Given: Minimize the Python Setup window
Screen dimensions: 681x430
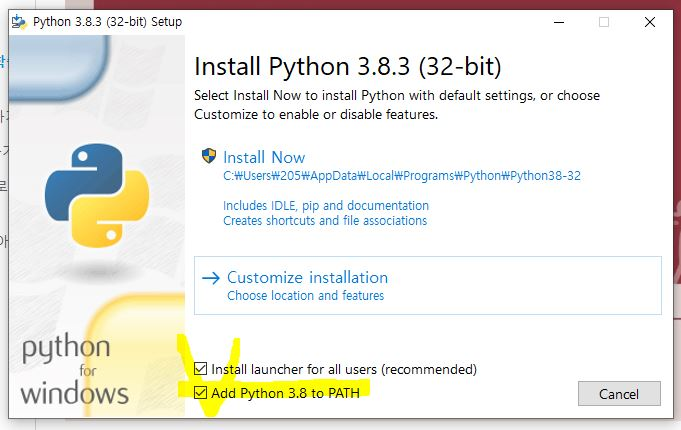Looking at the screenshot, I should pos(559,22).
